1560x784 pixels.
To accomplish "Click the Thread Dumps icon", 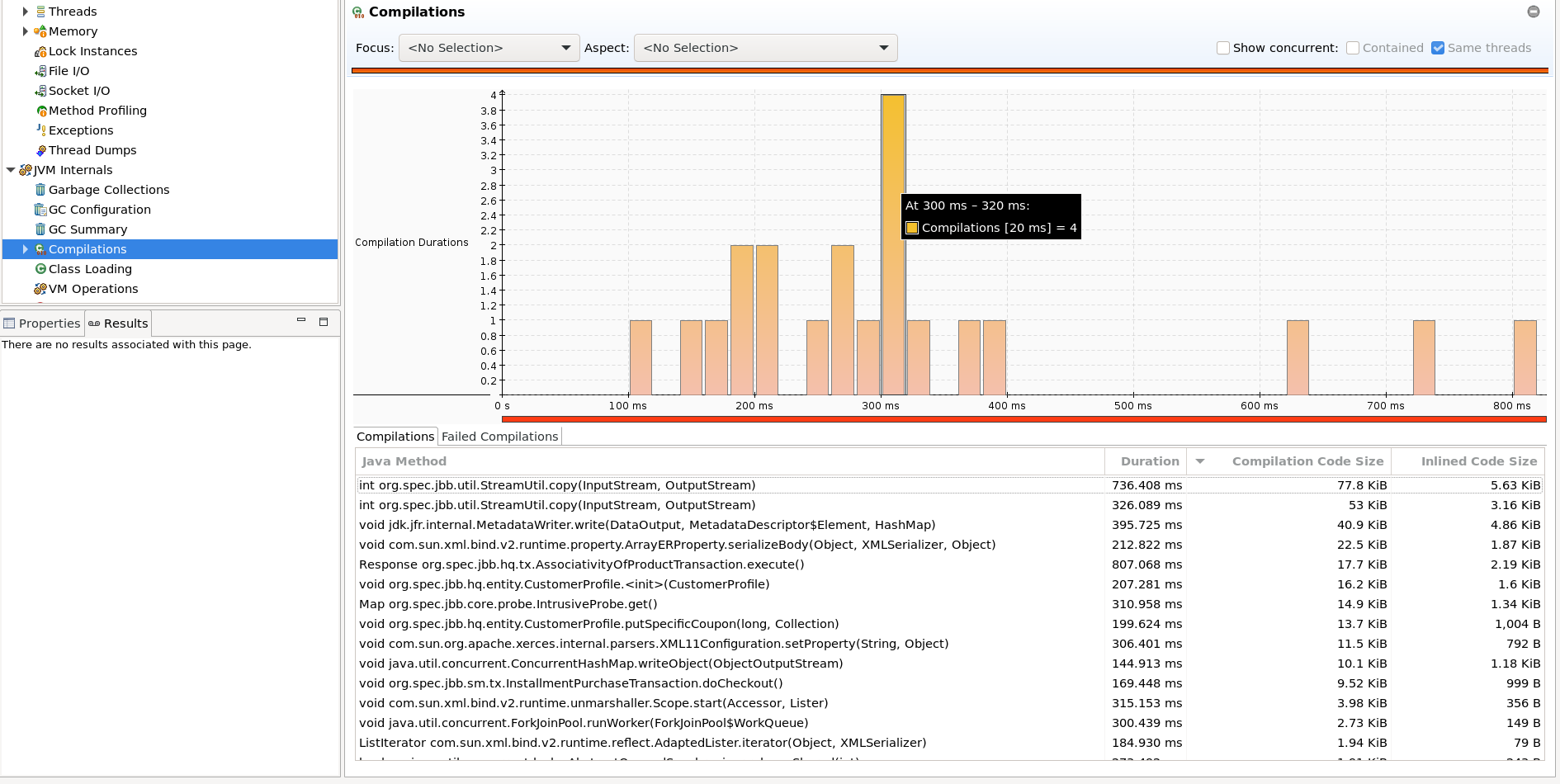I will 40,150.
